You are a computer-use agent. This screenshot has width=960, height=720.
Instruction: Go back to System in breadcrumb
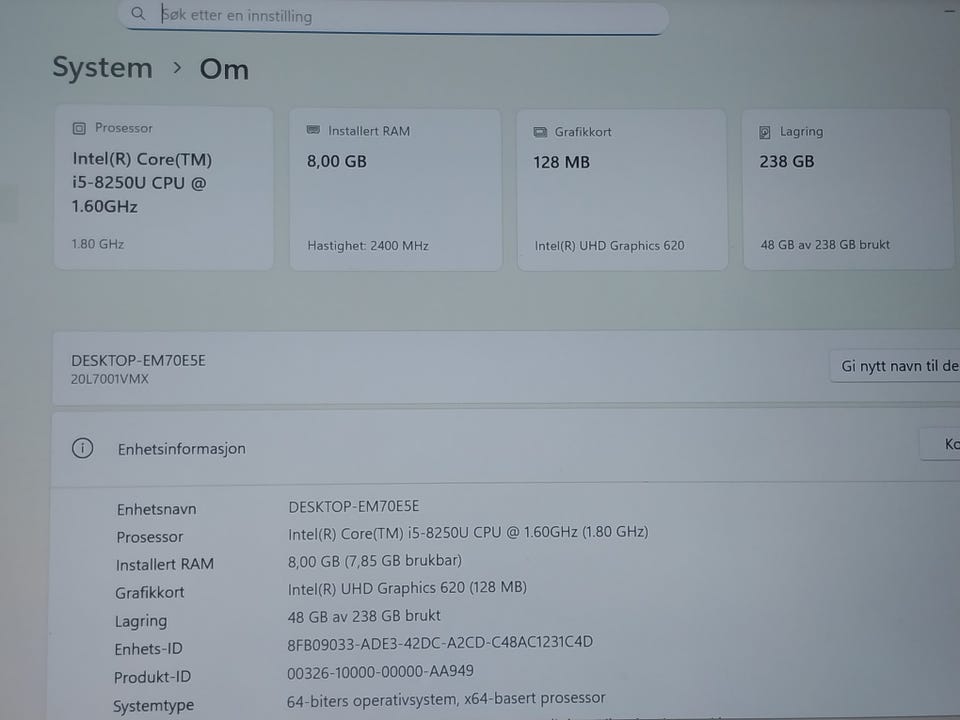pos(102,67)
